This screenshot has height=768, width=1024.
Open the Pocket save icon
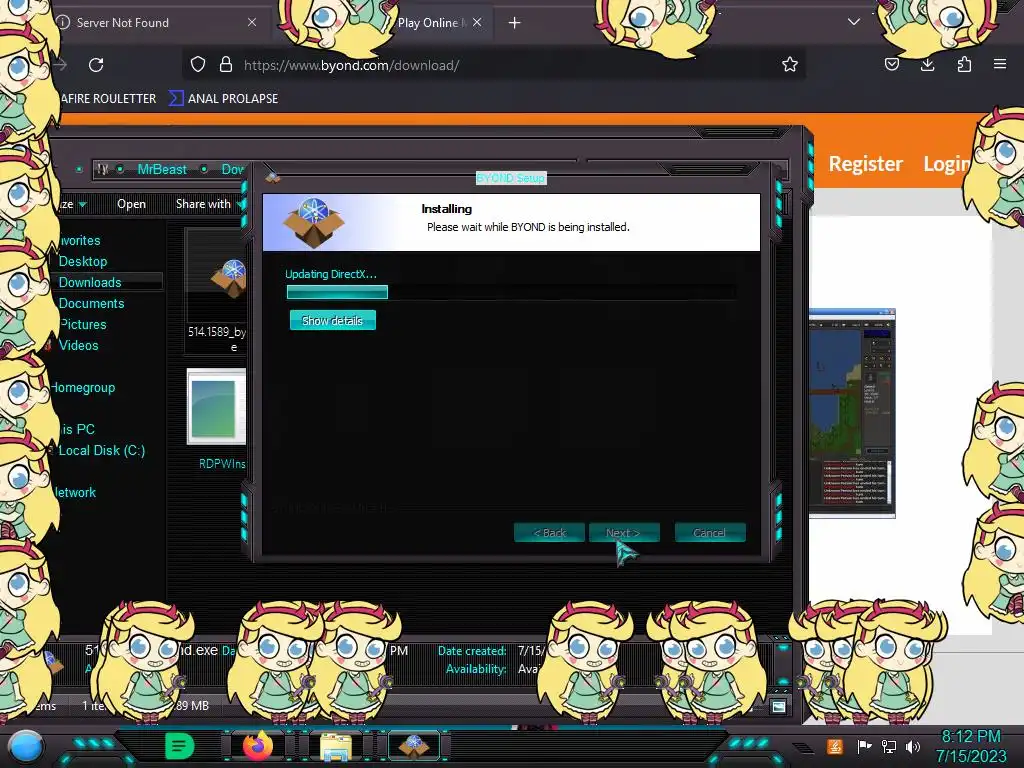coord(891,64)
